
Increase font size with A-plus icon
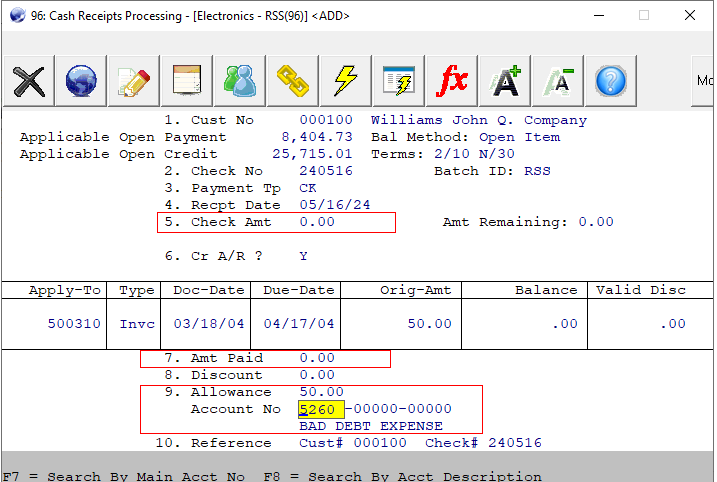505,81
